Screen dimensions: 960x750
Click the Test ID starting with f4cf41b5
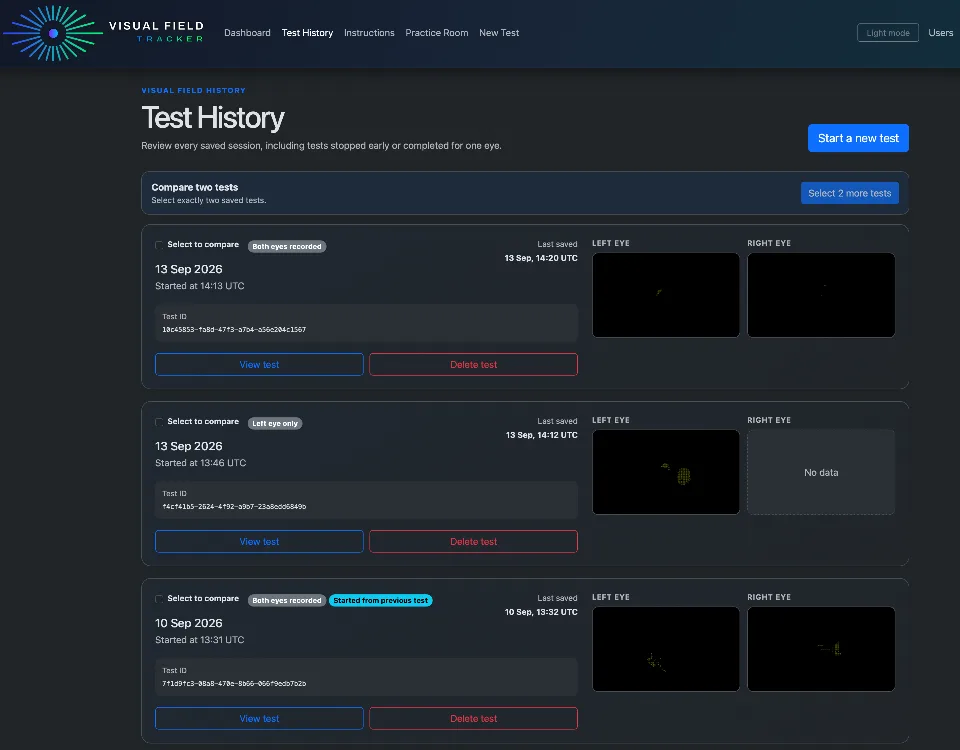[x=234, y=506]
